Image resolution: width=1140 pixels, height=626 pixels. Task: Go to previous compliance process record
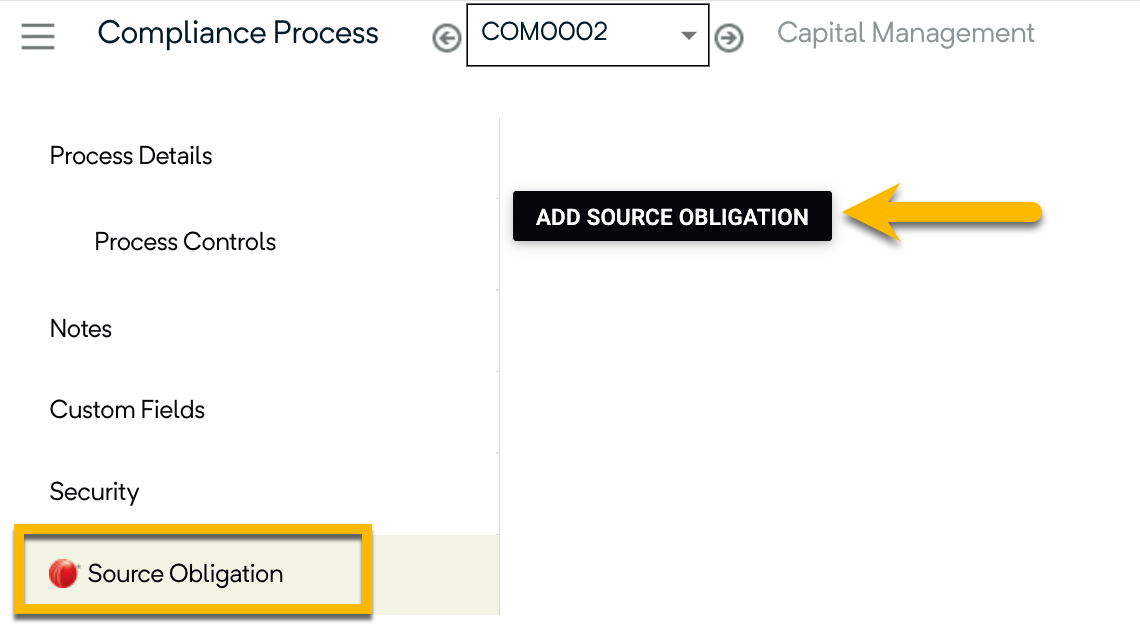446,38
